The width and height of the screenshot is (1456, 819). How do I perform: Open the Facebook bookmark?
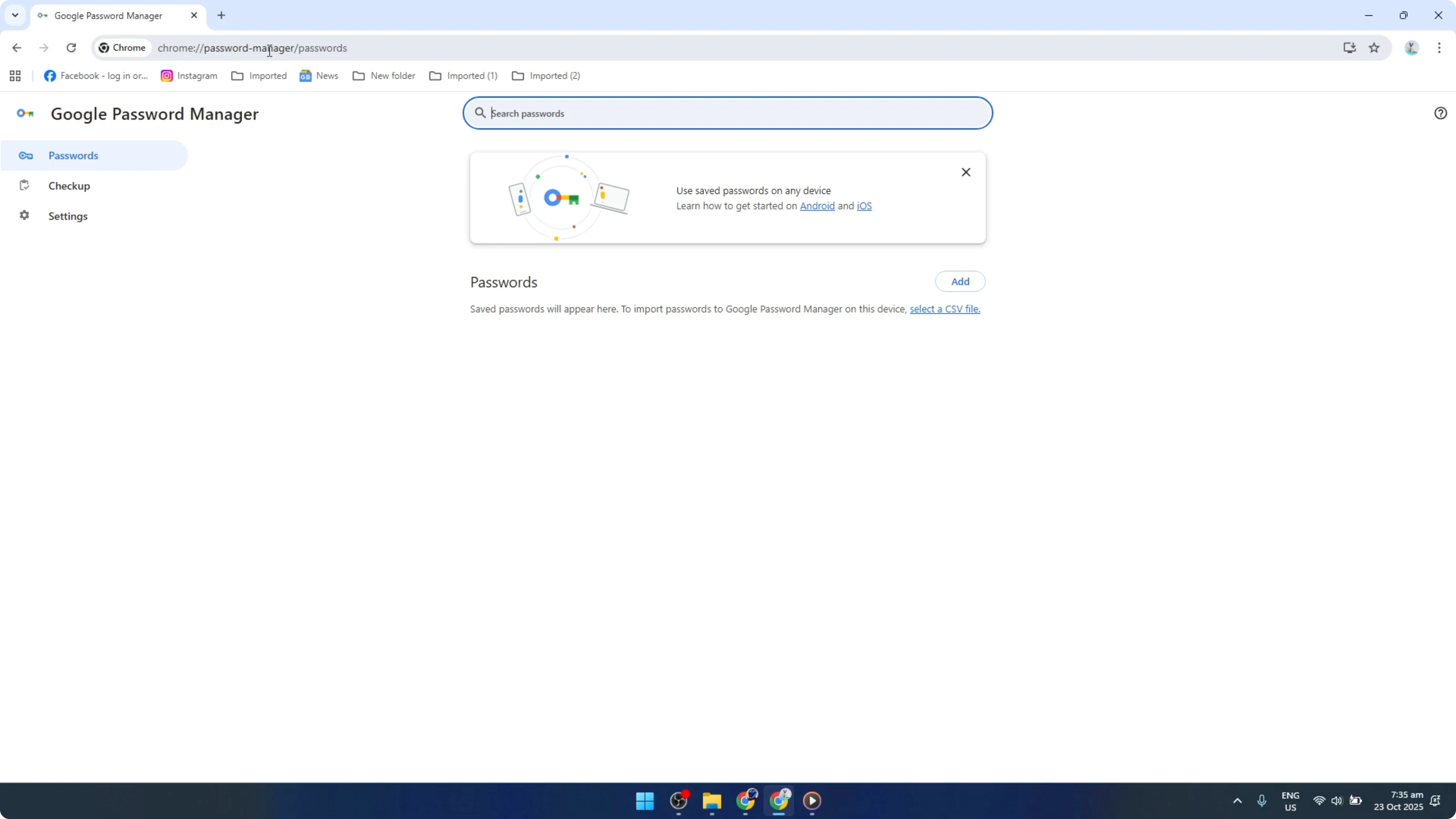coord(95,76)
